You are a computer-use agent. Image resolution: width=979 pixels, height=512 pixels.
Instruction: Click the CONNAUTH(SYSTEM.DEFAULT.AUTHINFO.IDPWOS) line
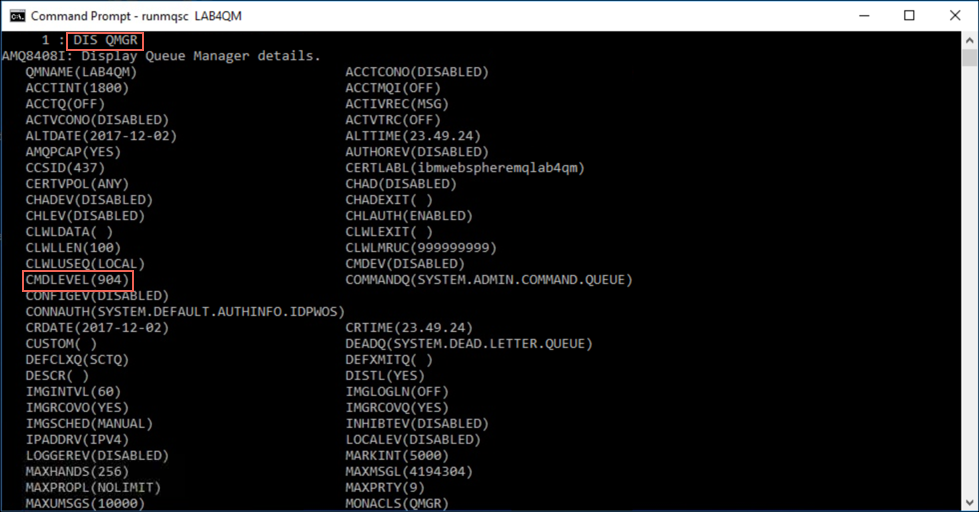pyautogui.click(x=185, y=312)
